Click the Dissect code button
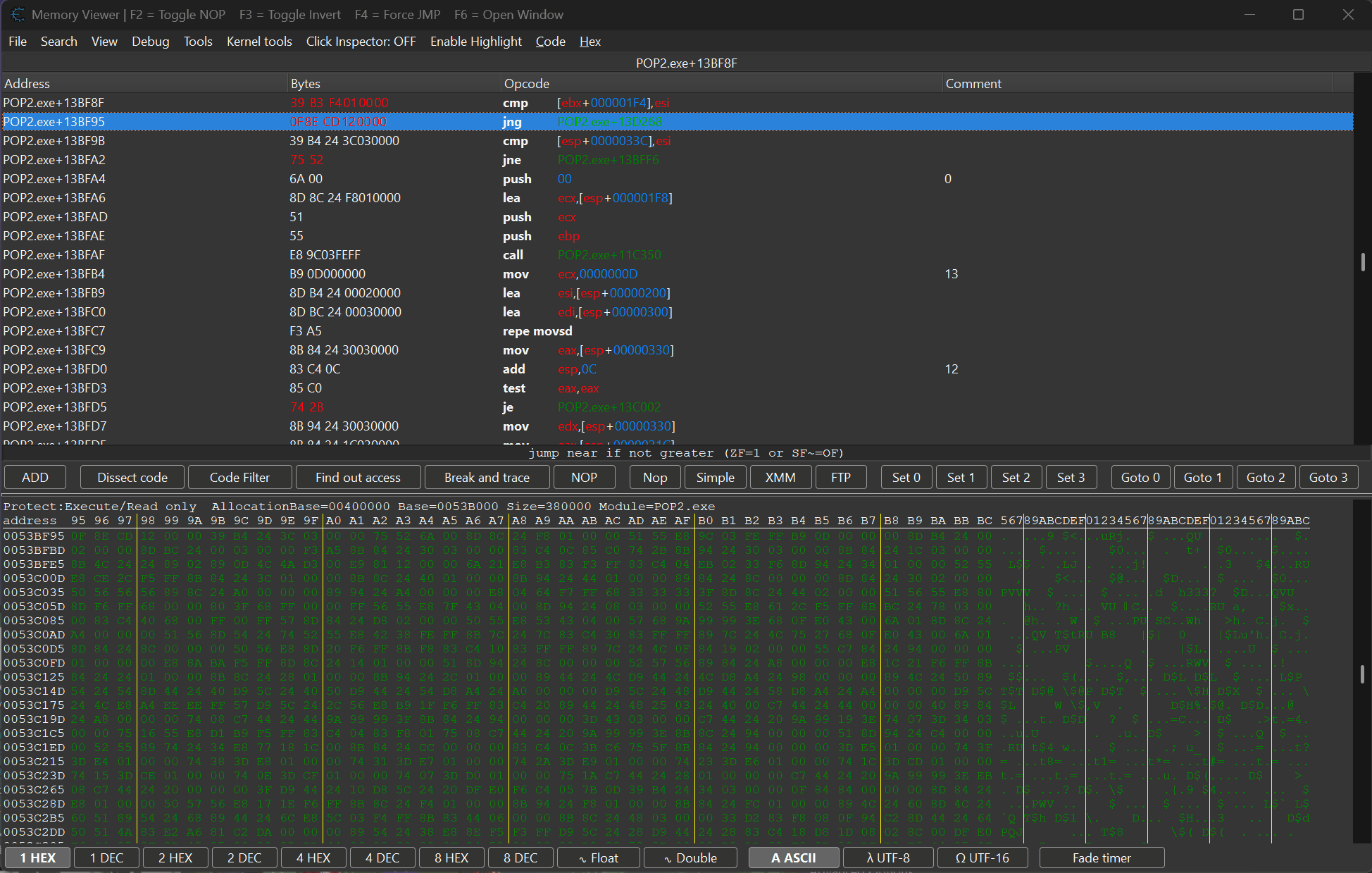The height and width of the screenshot is (873, 1372). coord(132,477)
